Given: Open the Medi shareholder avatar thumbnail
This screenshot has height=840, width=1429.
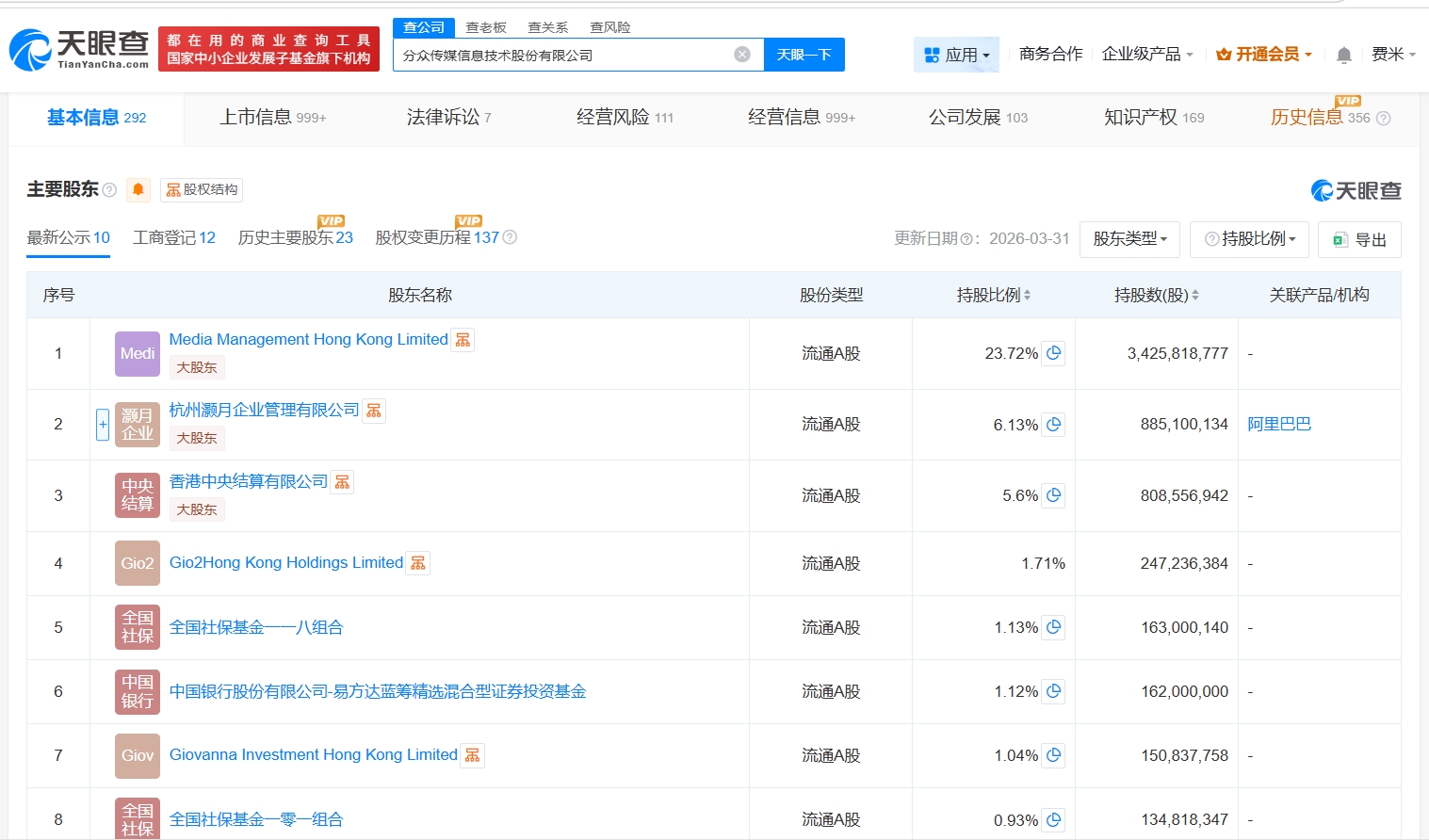Looking at the screenshot, I should 138,354.
